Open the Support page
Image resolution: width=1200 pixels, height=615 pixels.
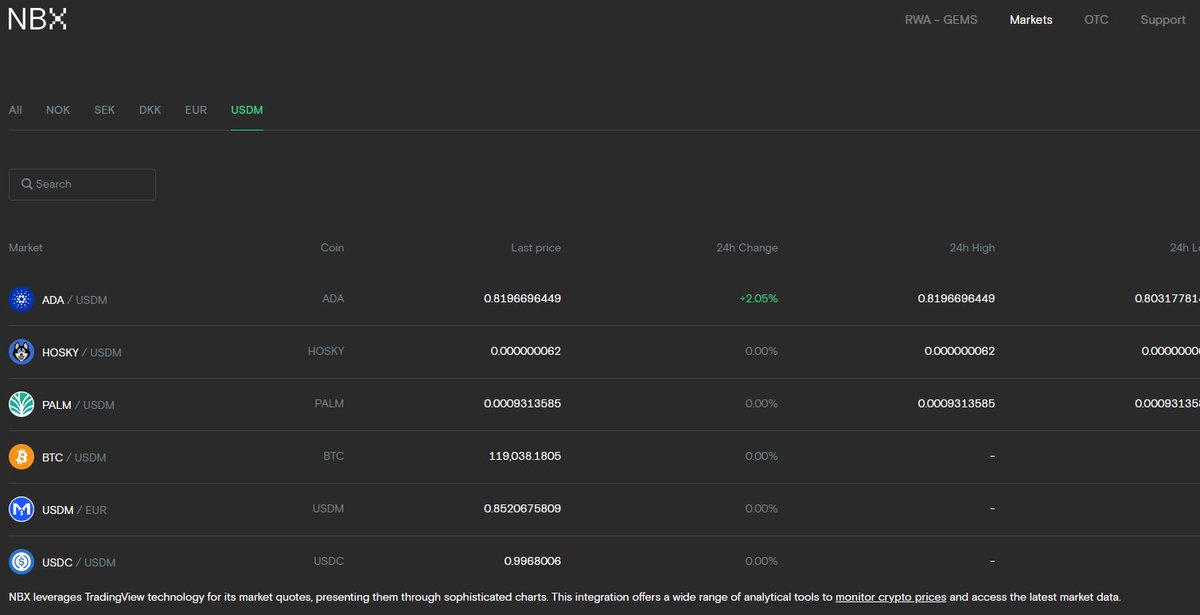[1163, 19]
